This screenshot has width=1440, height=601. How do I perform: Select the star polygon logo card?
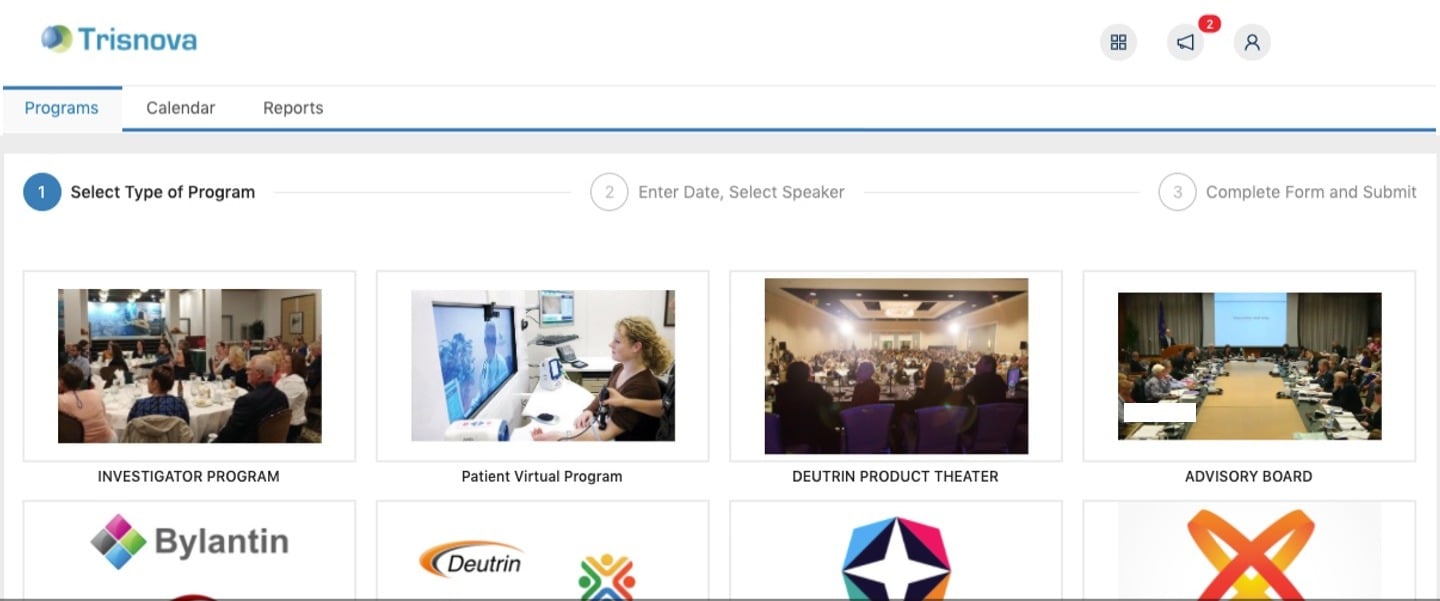[896, 550]
